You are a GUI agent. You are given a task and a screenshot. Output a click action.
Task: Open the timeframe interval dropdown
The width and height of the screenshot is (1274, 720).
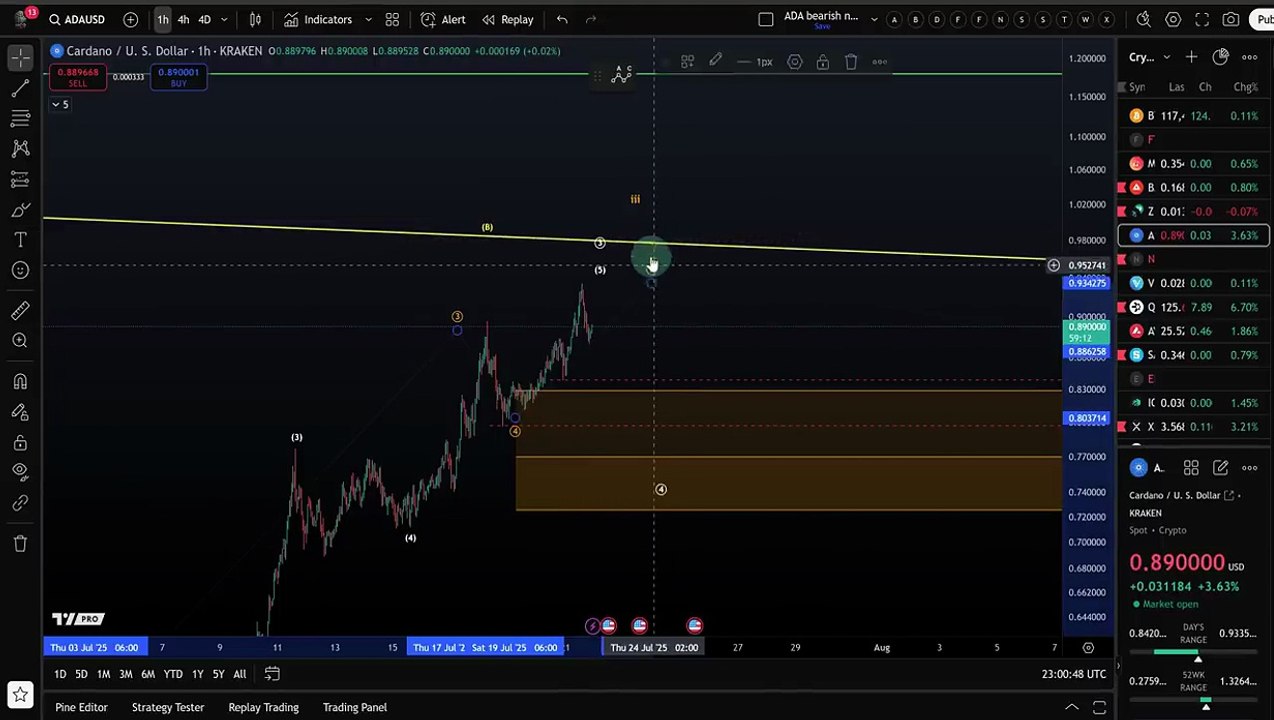coord(224,19)
